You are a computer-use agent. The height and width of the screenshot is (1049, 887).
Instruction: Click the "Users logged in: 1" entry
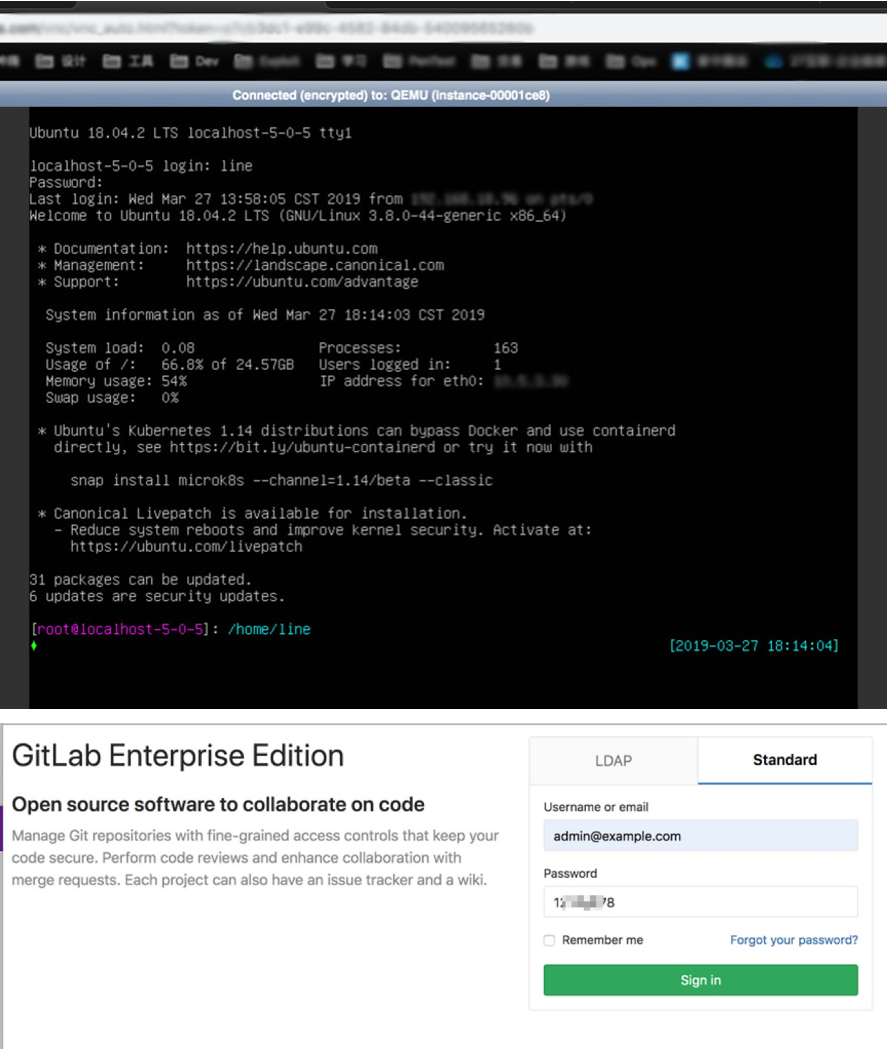(410, 365)
